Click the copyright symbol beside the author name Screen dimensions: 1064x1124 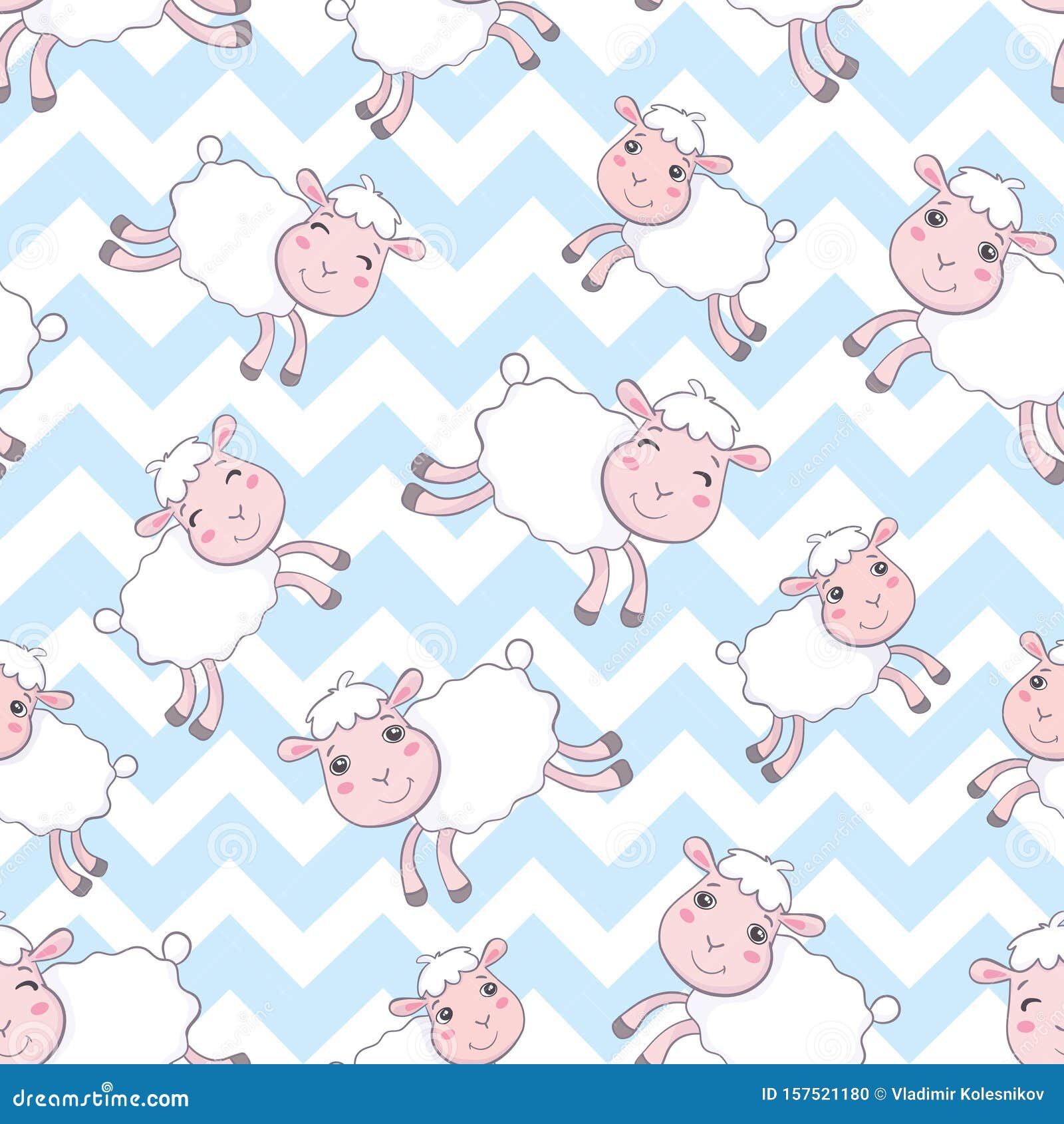[x=880, y=1094]
